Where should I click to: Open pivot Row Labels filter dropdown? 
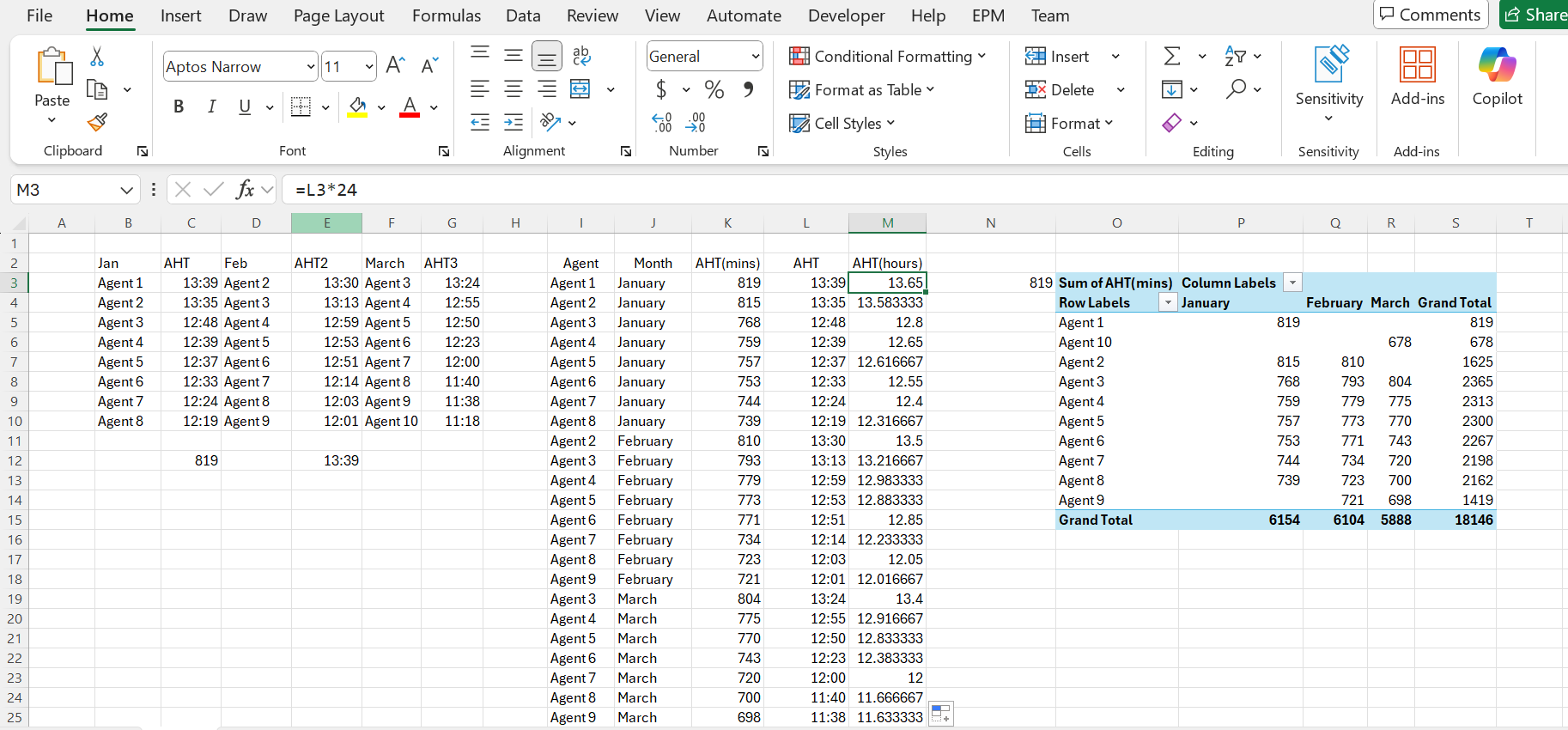pos(1168,302)
